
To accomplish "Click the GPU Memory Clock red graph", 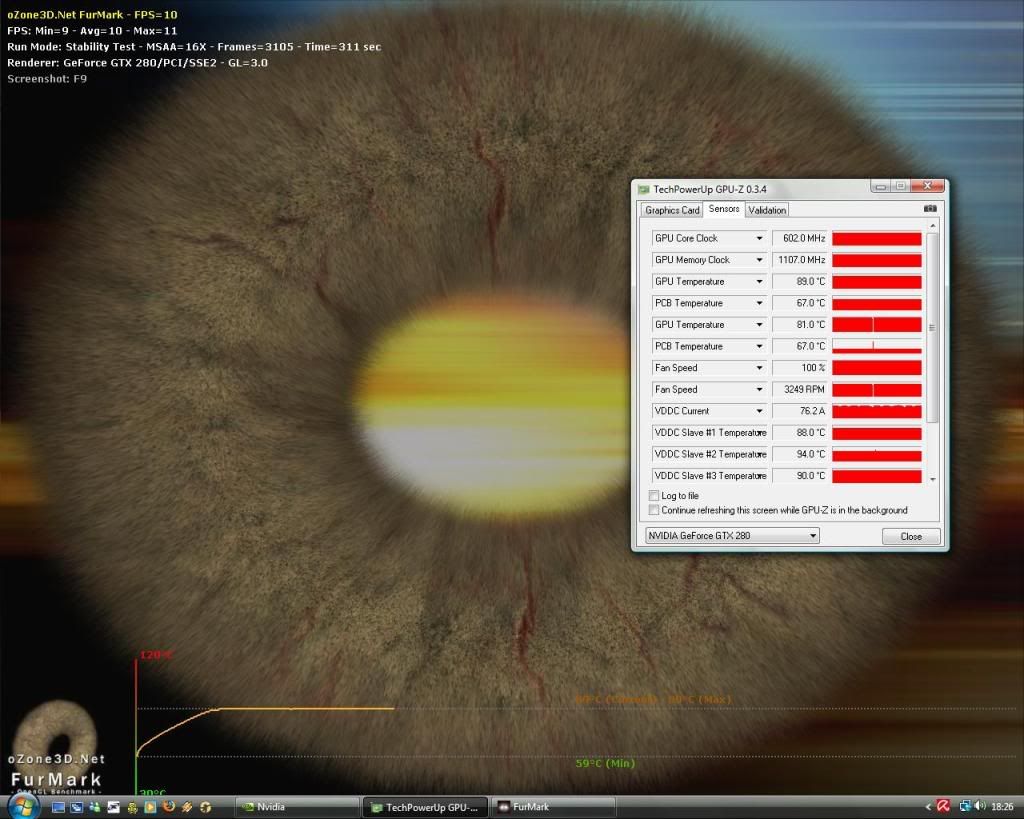I will [x=876, y=260].
